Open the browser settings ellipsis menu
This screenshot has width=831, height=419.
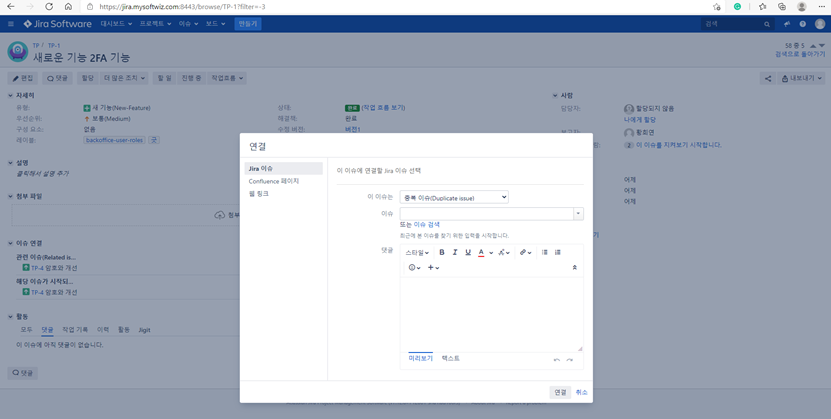821,7
